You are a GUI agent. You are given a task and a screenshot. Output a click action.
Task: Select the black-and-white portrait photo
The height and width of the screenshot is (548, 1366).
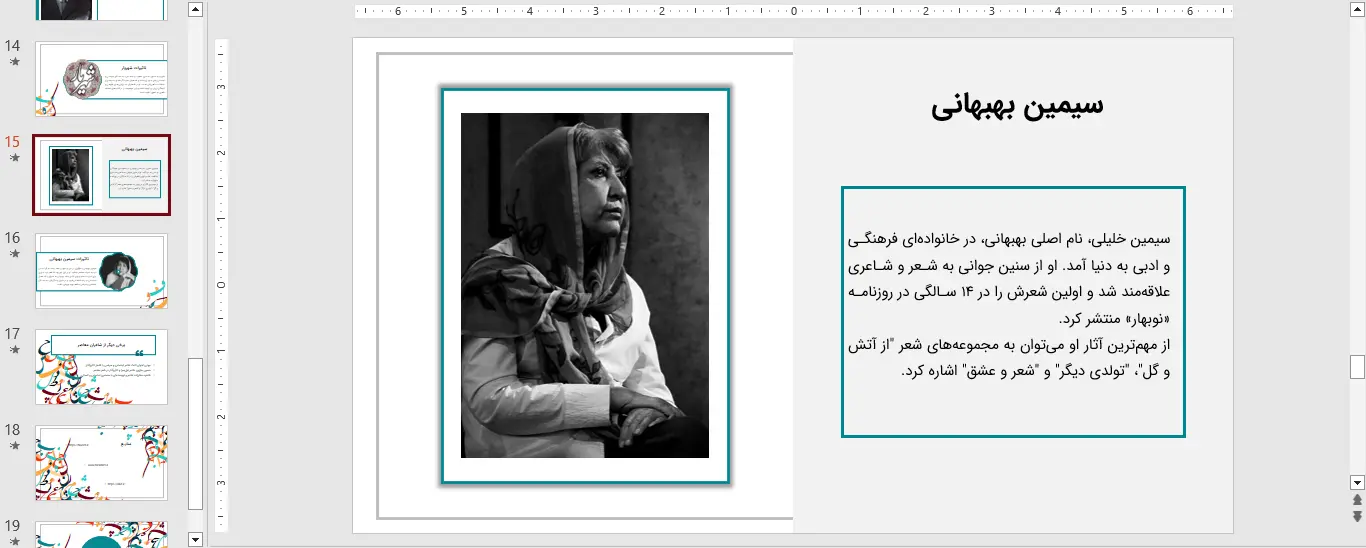(585, 285)
